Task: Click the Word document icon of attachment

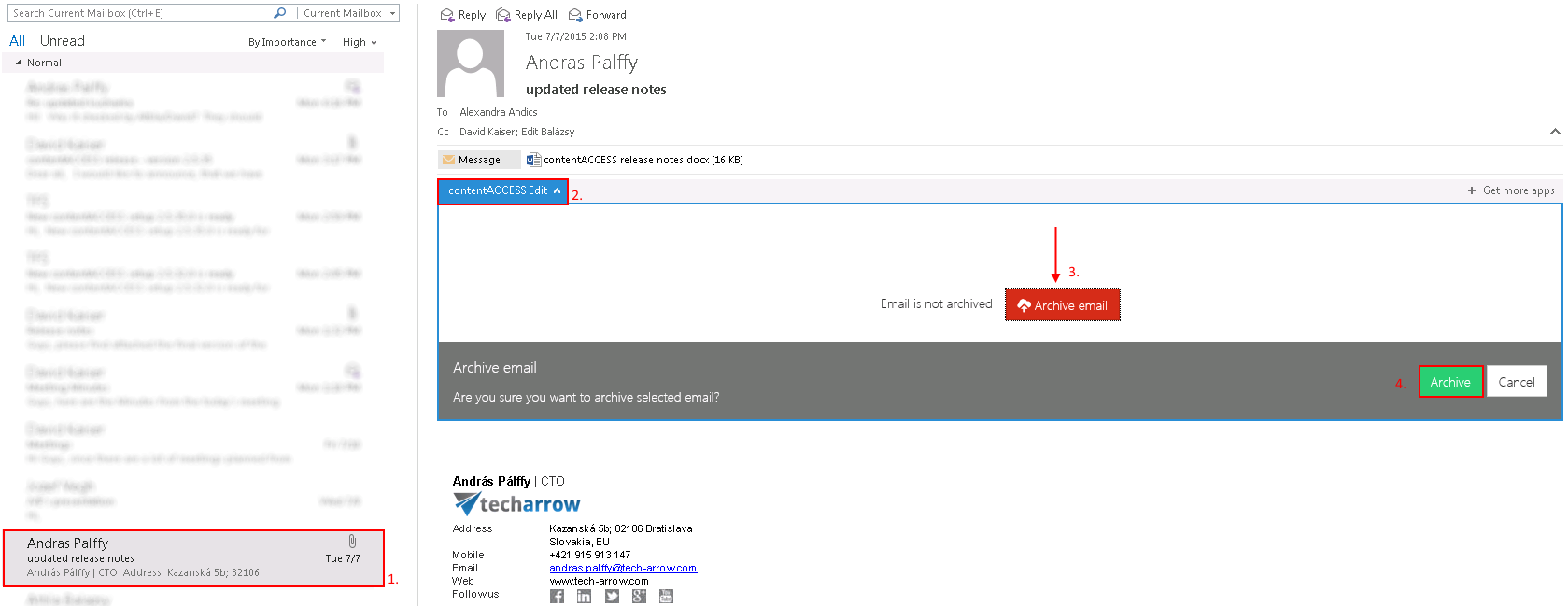Action: [x=533, y=160]
